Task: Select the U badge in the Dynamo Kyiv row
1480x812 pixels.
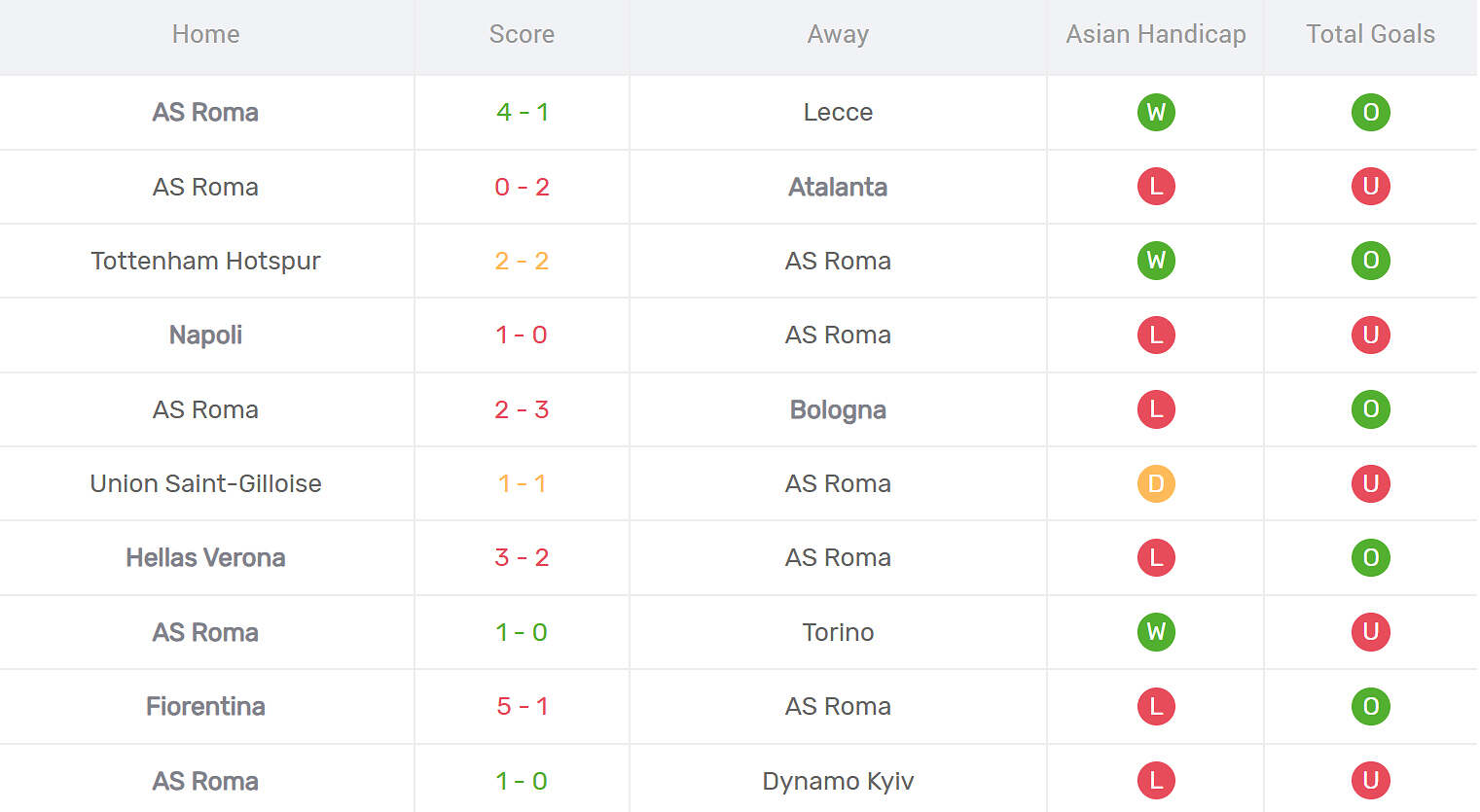Action: click(1371, 780)
